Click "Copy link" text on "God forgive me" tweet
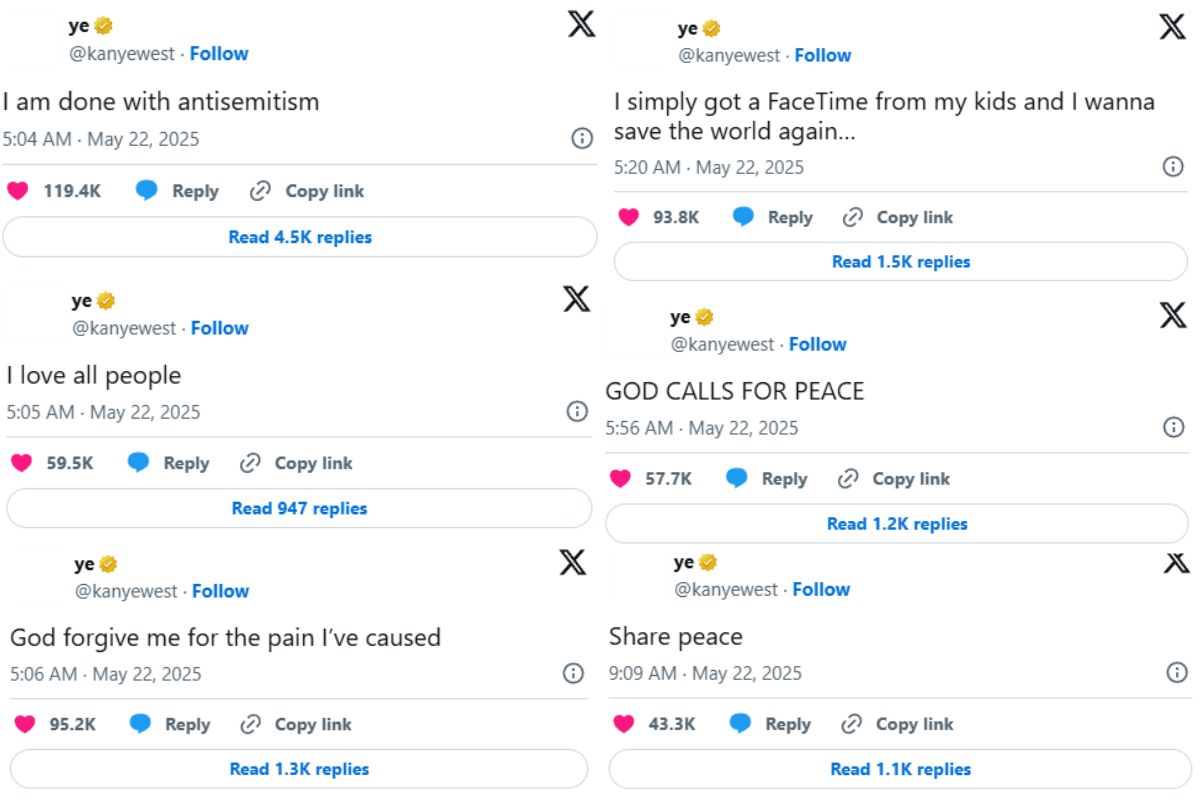Image resolution: width=1200 pixels, height=800 pixels. [x=313, y=724]
